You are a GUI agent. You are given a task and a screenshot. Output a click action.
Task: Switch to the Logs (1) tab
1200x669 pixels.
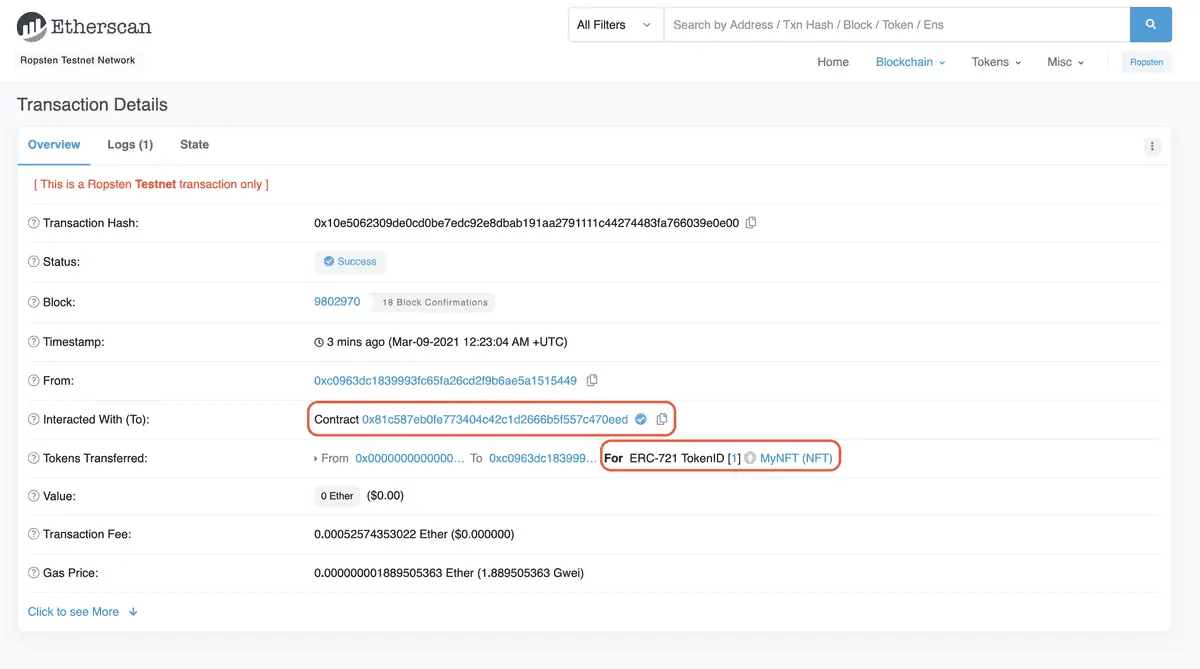(130, 145)
